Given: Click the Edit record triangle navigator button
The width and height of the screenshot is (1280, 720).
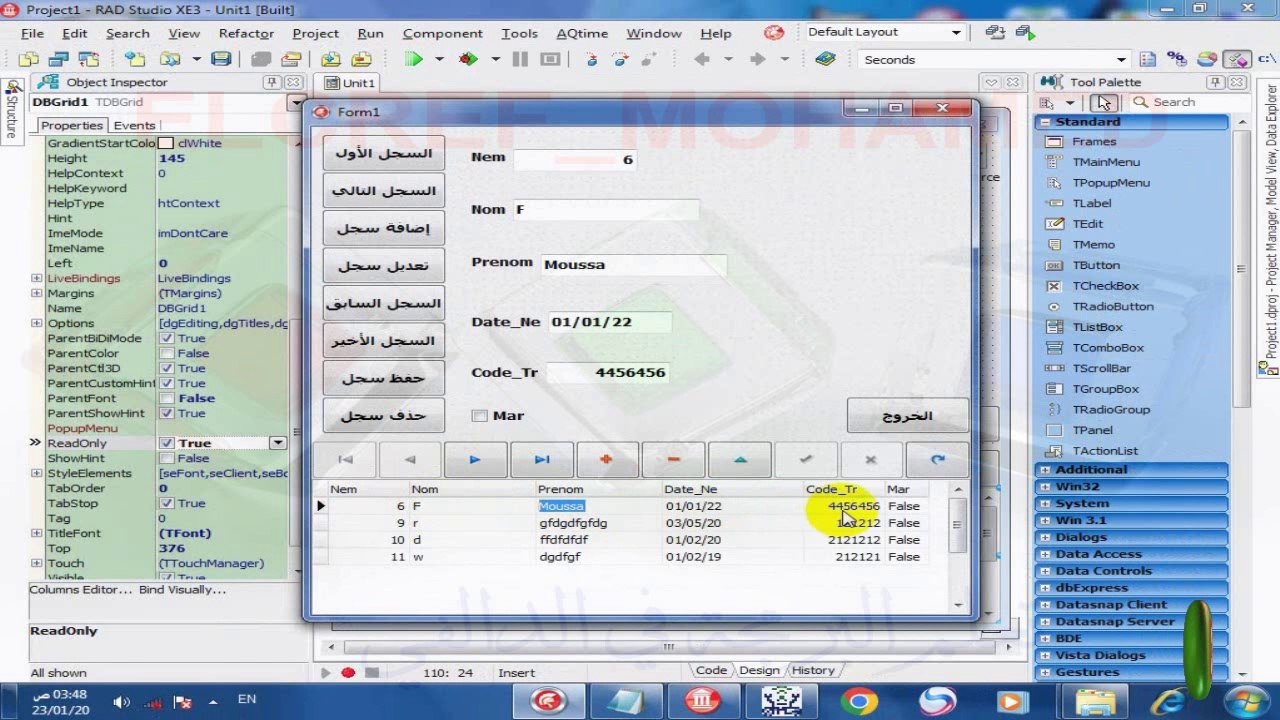Looking at the screenshot, I should [x=739, y=459].
